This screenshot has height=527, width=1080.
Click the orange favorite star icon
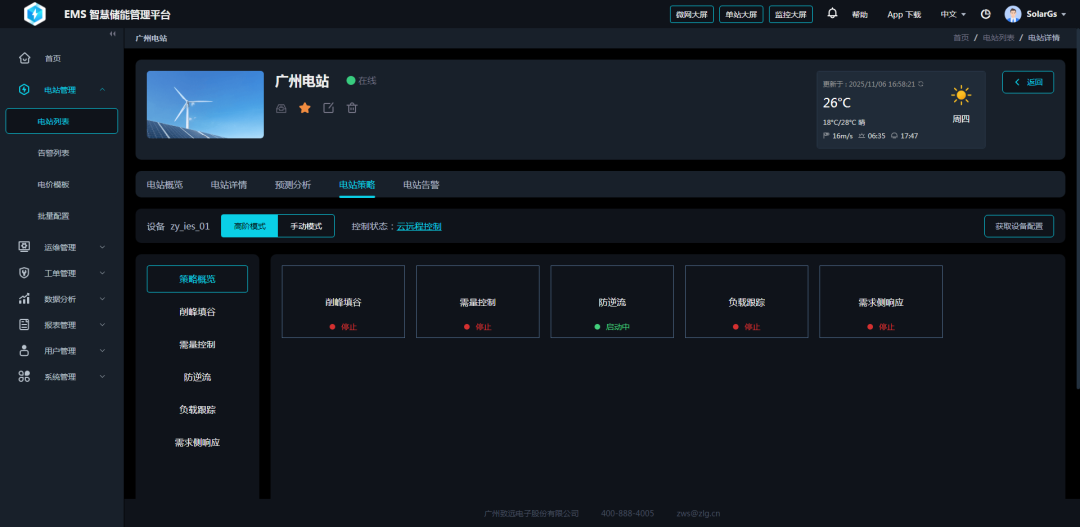click(305, 108)
